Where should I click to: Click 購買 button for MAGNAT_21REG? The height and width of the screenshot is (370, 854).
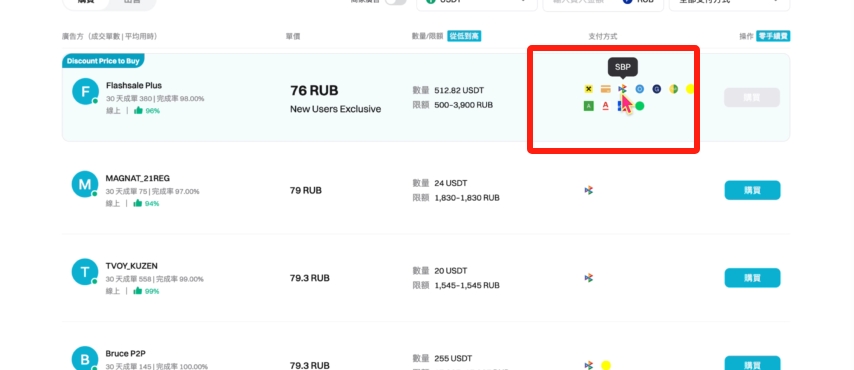(x=752, y=190)
